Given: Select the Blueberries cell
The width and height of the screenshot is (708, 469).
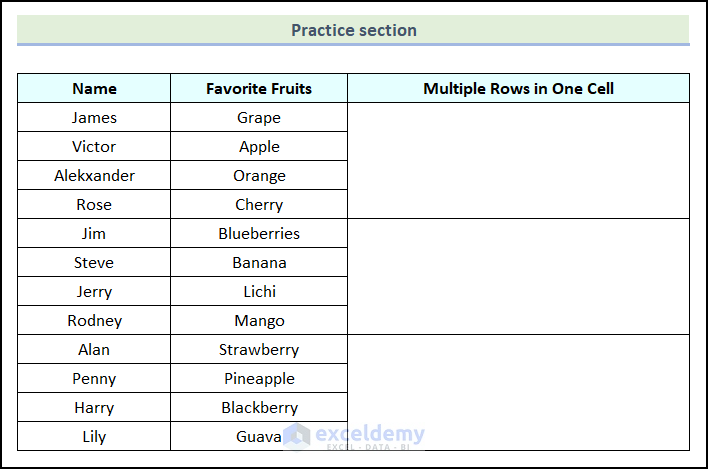Looking at the screenshot, I should click(x=259, y=233).
